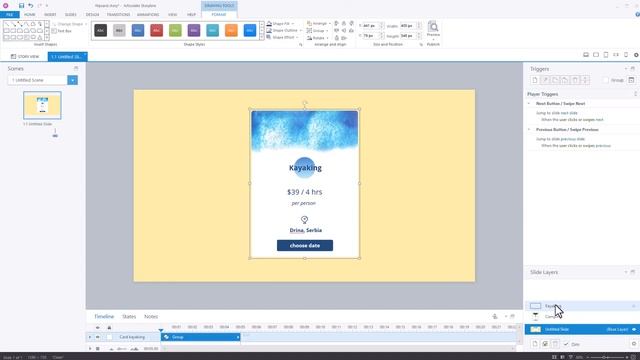This screenshot has width=640, height=360.
Task: Open the Scenes dropdown arrow
Action: (x=73, y=80)
